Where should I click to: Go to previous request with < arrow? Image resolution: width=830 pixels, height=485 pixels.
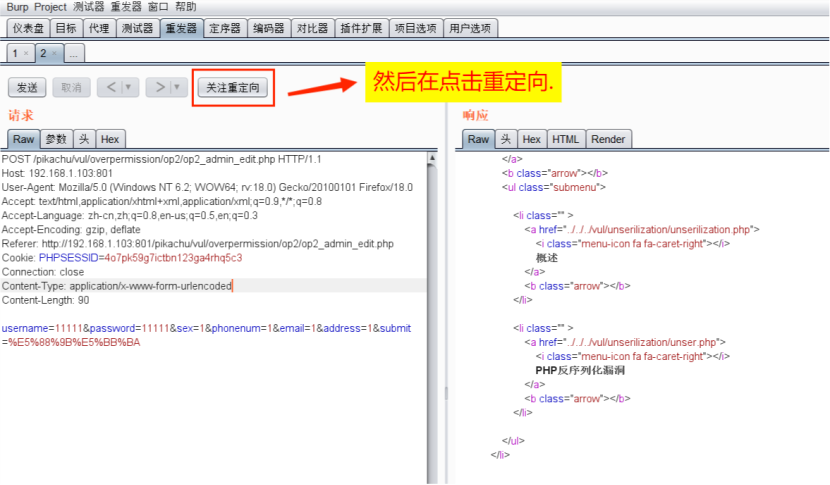tap(111, 87)
